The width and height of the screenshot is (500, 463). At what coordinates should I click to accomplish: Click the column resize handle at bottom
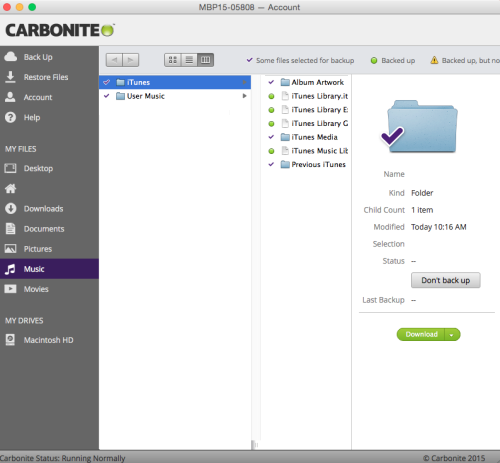click(255, 445)
